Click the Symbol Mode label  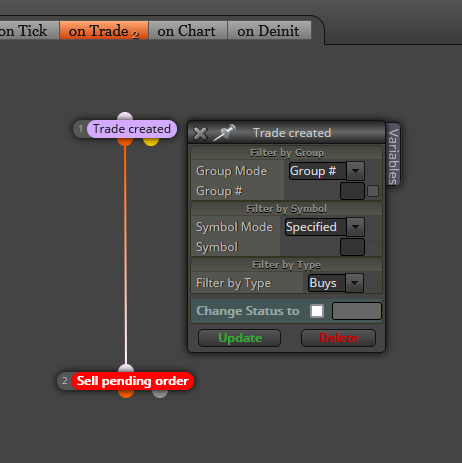click(x=234, y=227)
